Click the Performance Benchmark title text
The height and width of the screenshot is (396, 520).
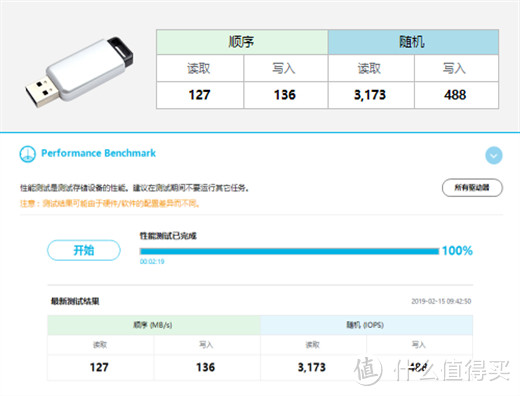point(98,153)
